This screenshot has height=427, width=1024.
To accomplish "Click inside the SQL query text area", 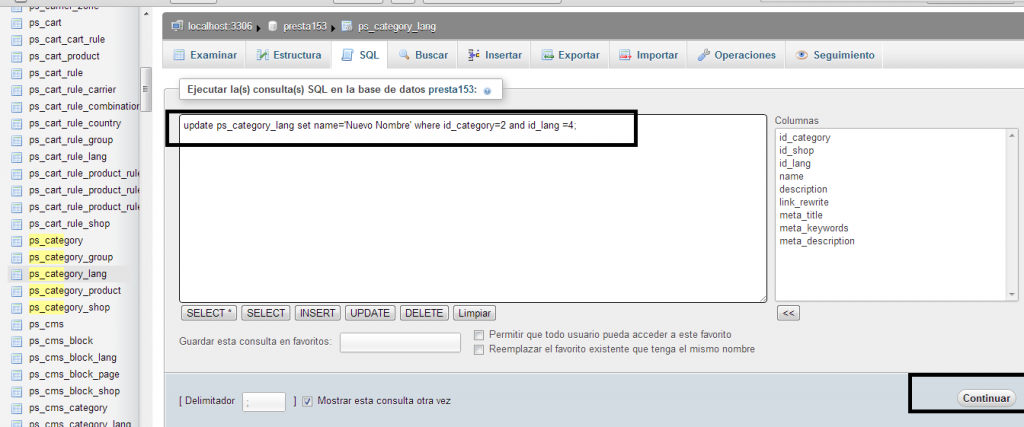I will click(x=473, y=208).
